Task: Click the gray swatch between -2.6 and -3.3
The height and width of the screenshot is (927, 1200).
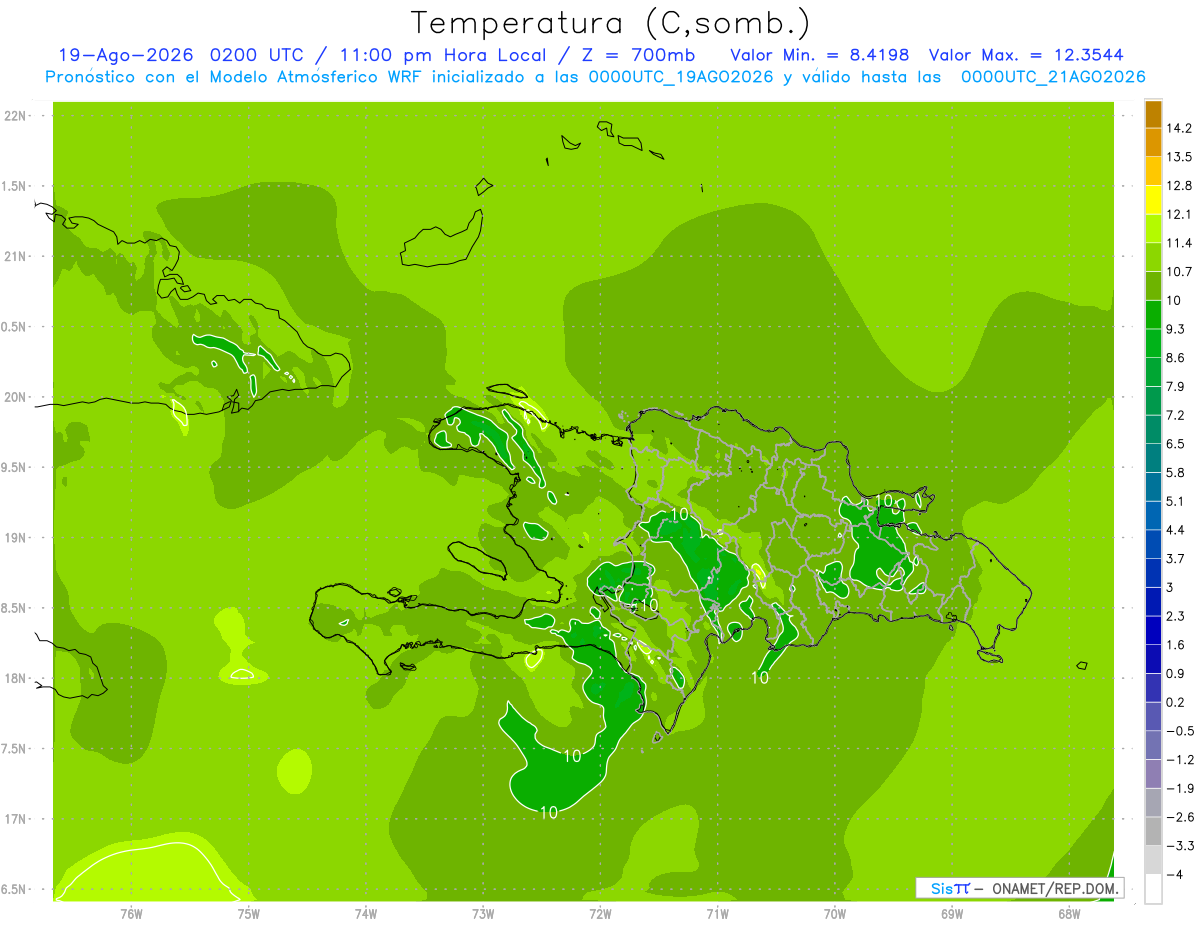Action: (x=1153, y=831)
